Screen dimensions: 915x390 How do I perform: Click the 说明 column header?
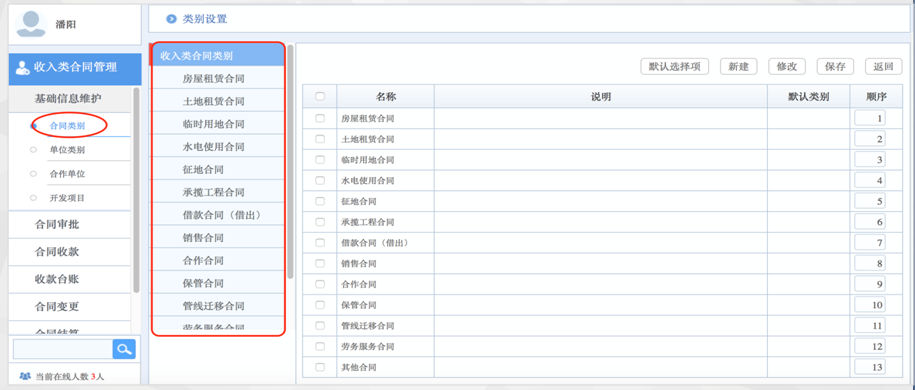pyautogui.click(x=601, y=96)
